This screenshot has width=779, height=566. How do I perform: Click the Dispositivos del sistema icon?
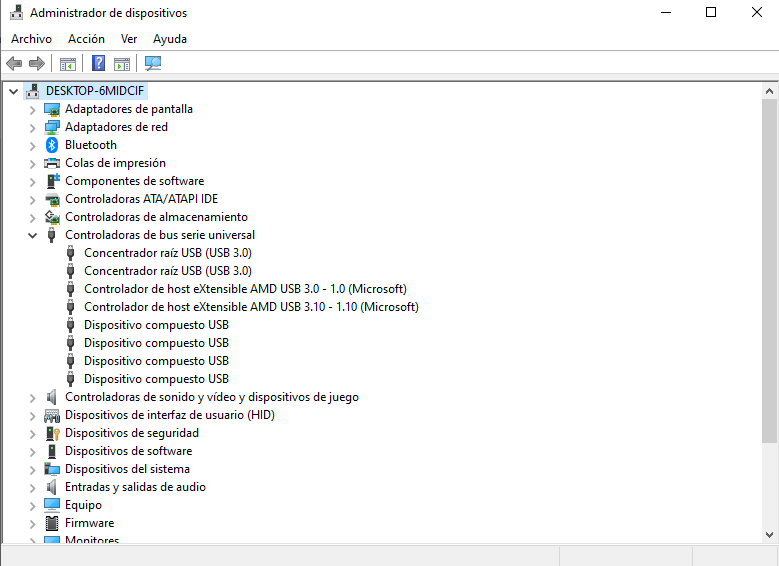coord(52,469)
